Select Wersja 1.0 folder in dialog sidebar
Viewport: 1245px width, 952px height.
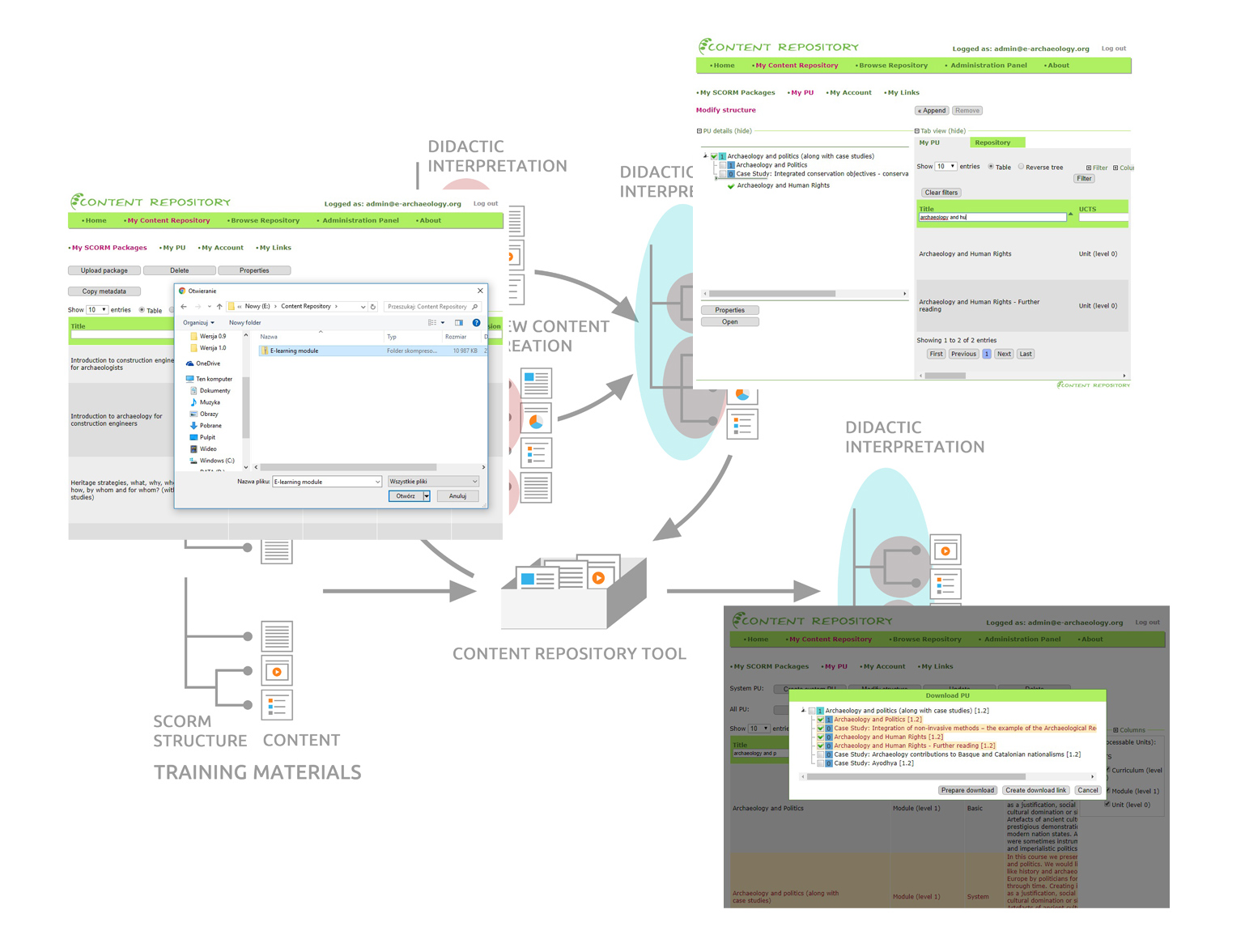click(x=208, y=348)
